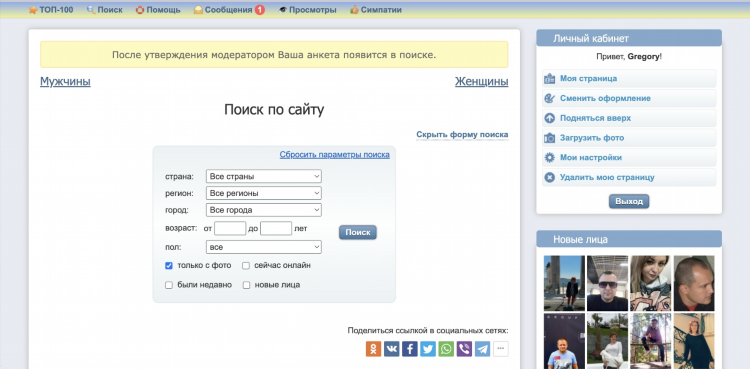
Task: Share link via Telegram icon
Action: click(x=483, y=349)
